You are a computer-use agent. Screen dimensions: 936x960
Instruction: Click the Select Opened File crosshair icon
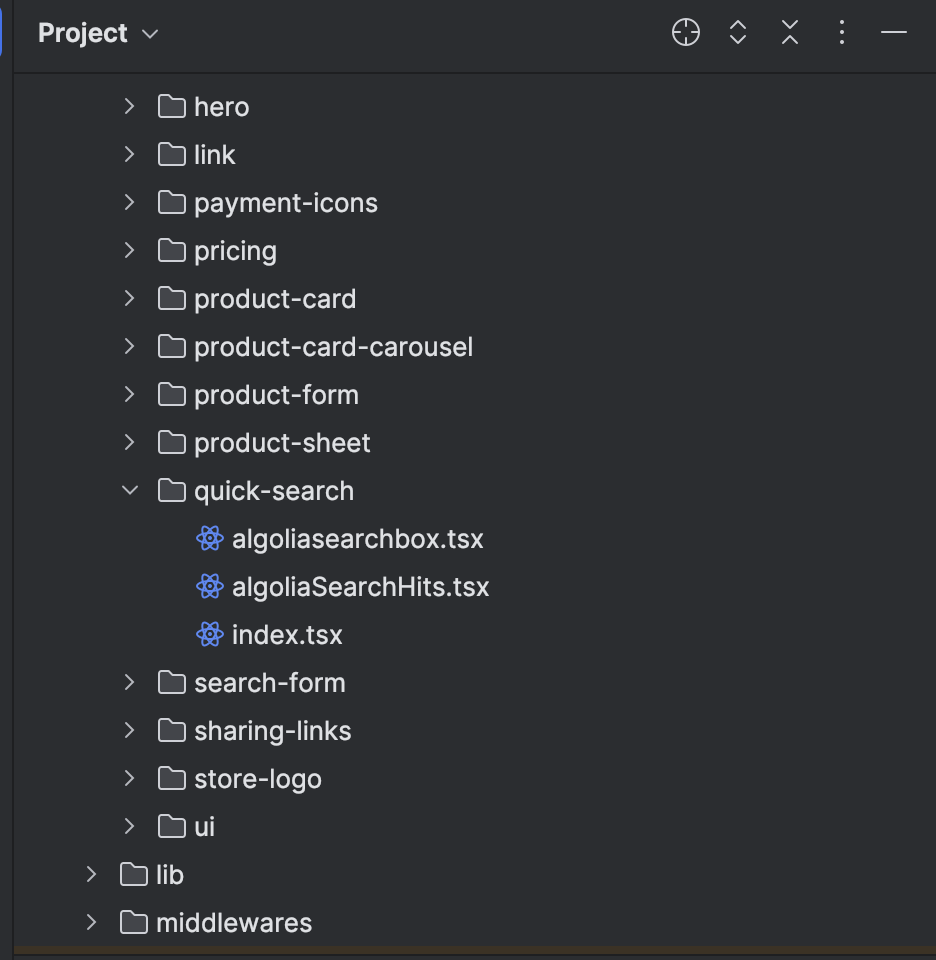[685, 32]
